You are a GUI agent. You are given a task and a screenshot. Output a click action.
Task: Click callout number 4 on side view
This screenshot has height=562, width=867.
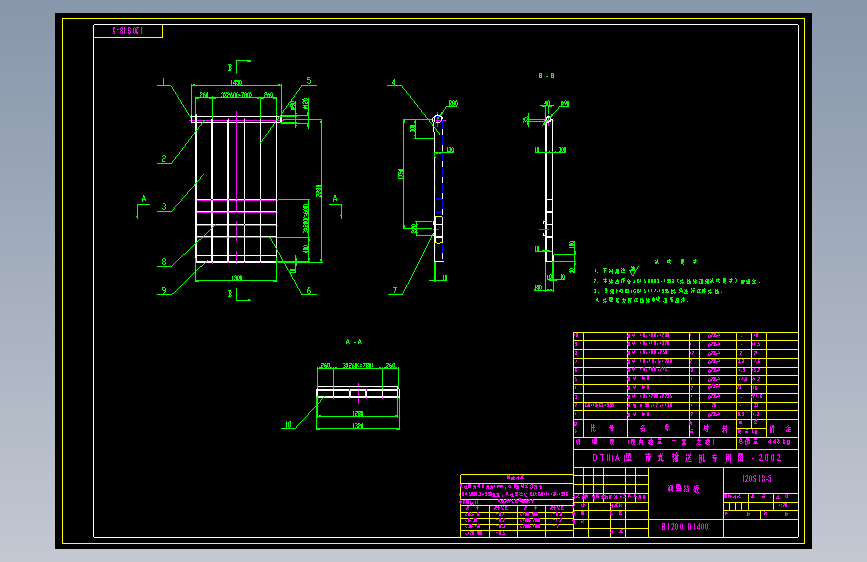(x=394, y=82)
